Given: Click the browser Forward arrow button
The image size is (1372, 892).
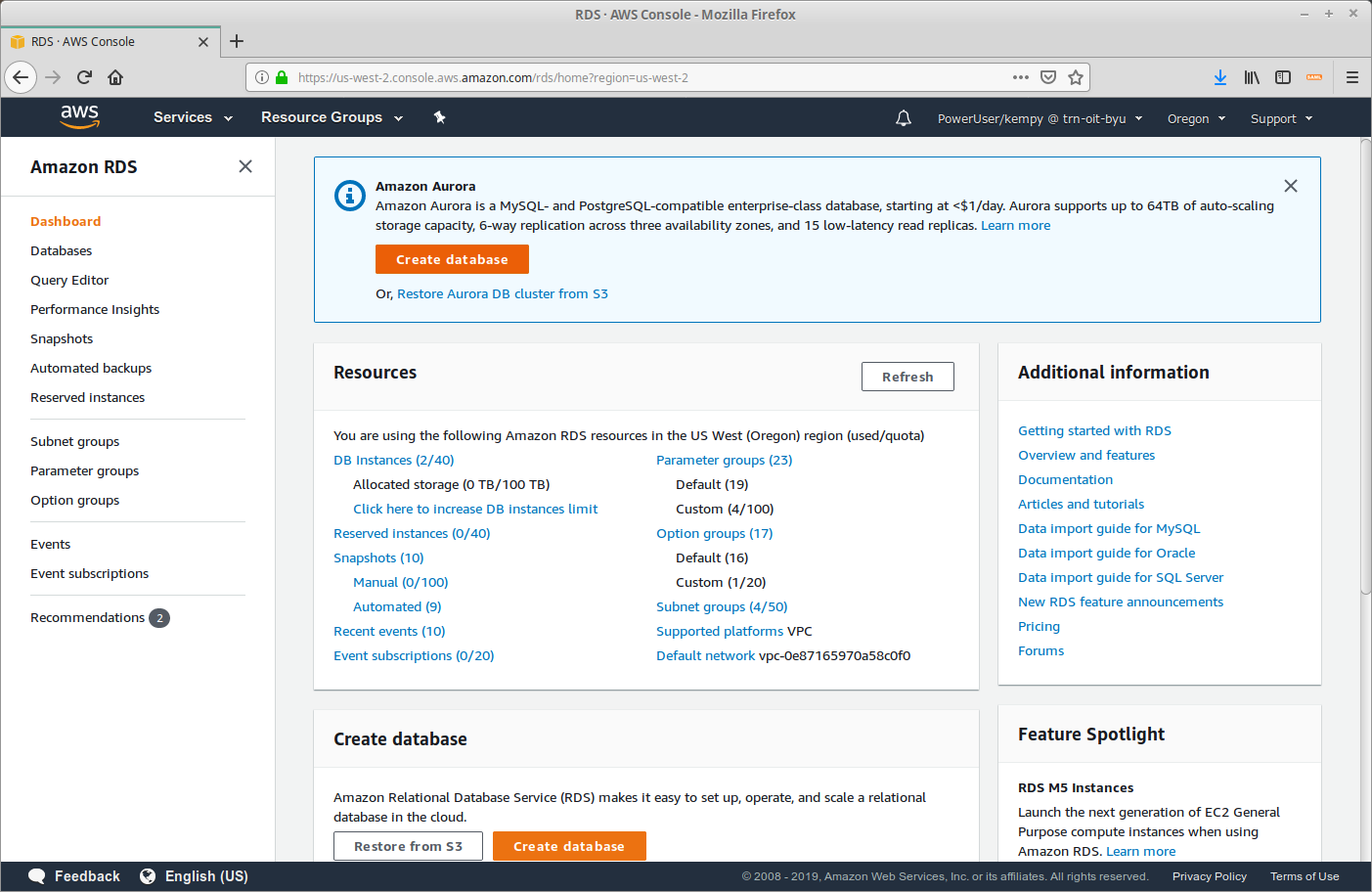Looking at the screenshot, I should tap(53, 77).
